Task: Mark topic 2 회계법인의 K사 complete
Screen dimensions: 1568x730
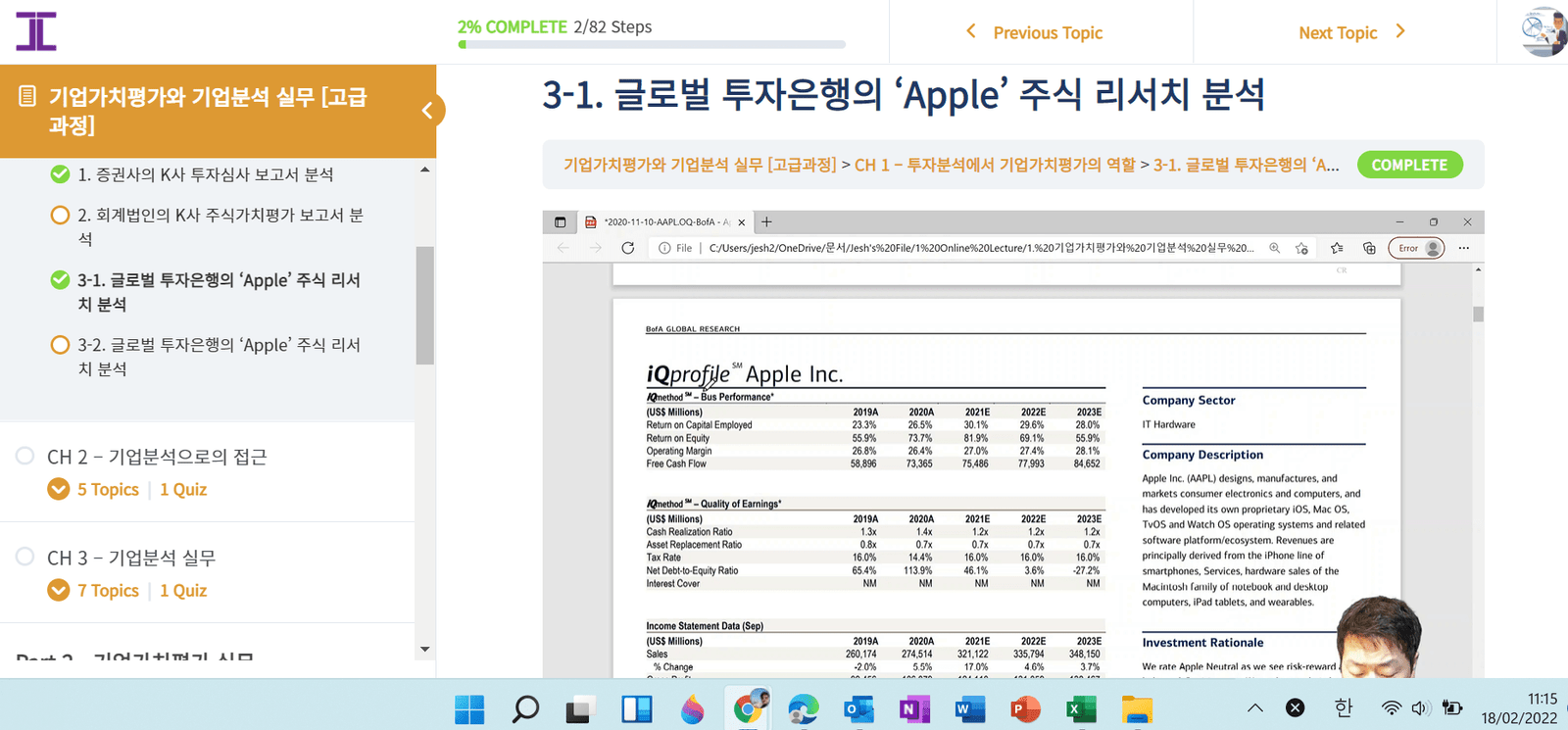Action: click(x=60, y=215)
